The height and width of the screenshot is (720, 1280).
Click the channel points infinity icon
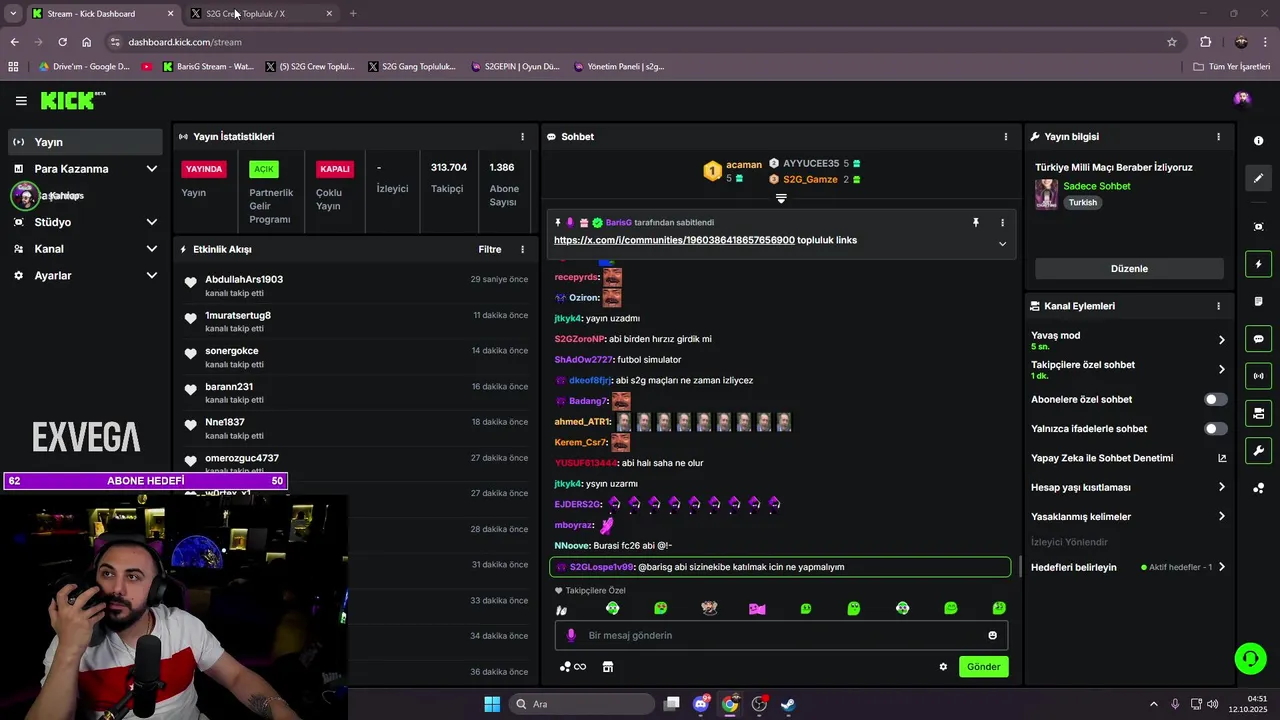(x=573, y=667)
